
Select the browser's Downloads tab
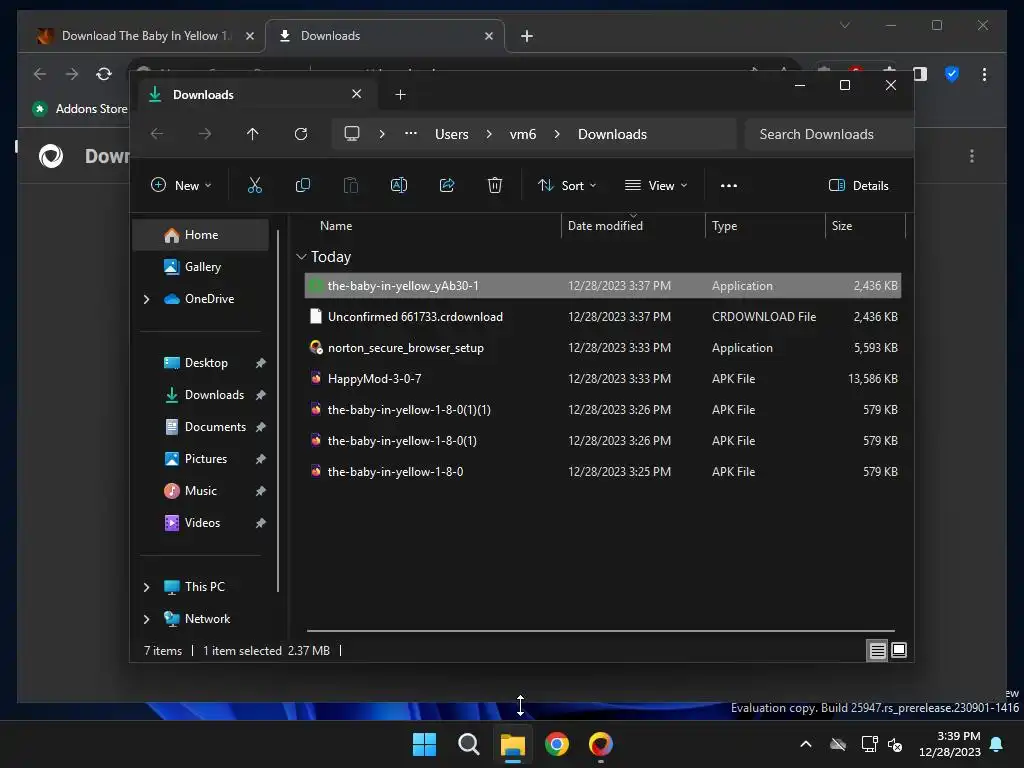click(385, 36)
